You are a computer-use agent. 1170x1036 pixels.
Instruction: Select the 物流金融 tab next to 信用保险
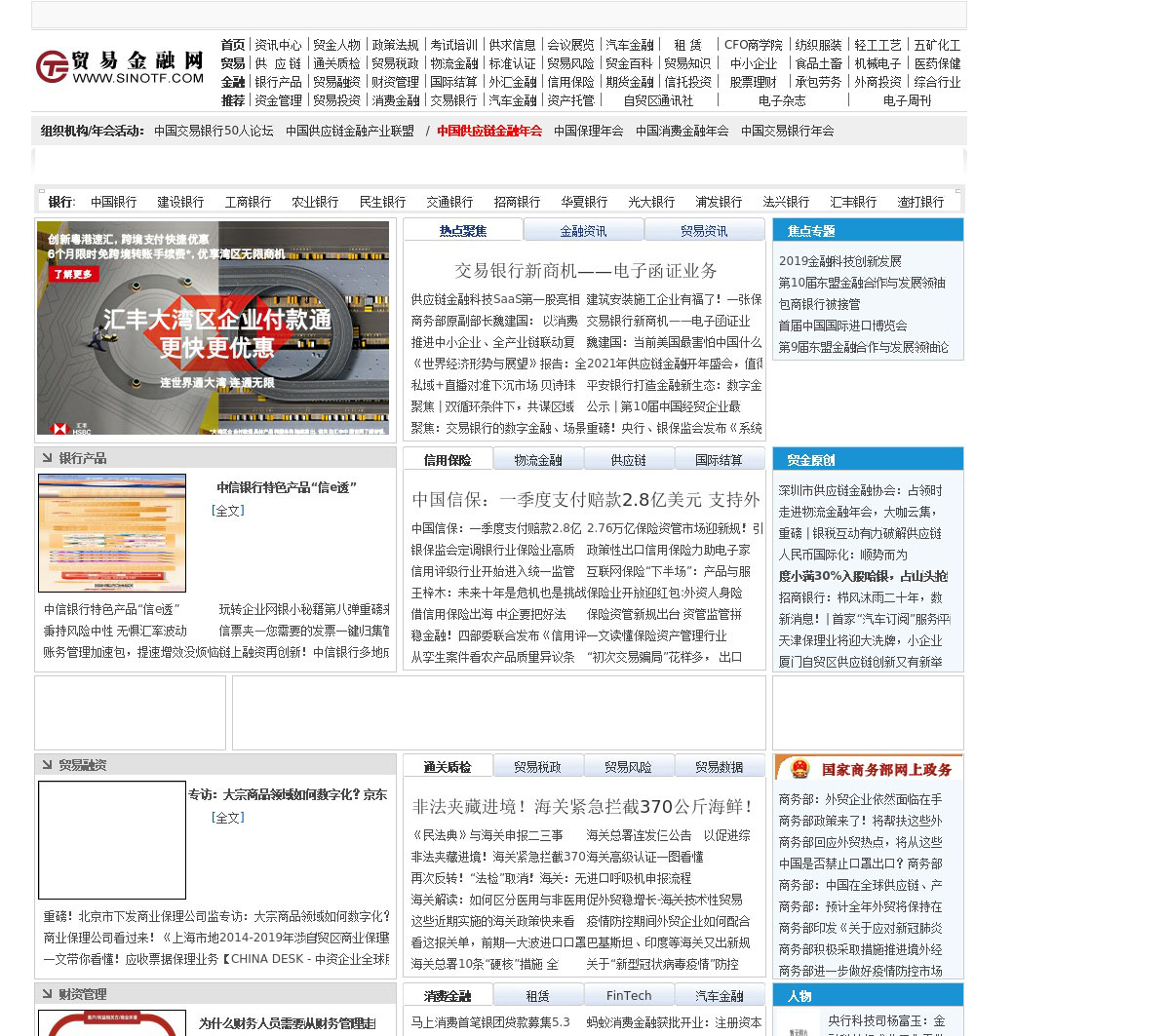coord(538,460)
